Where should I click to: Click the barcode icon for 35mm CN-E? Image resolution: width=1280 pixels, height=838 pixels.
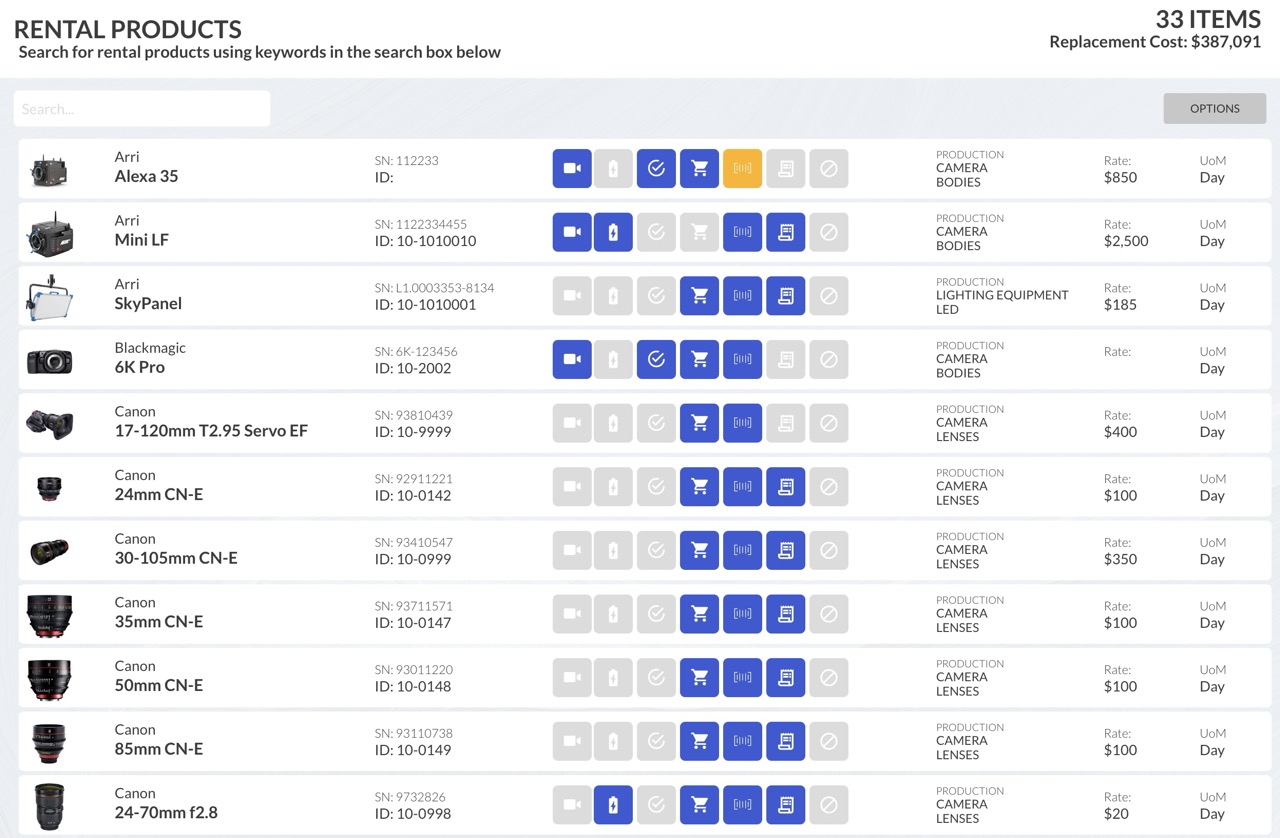(742, 614)
